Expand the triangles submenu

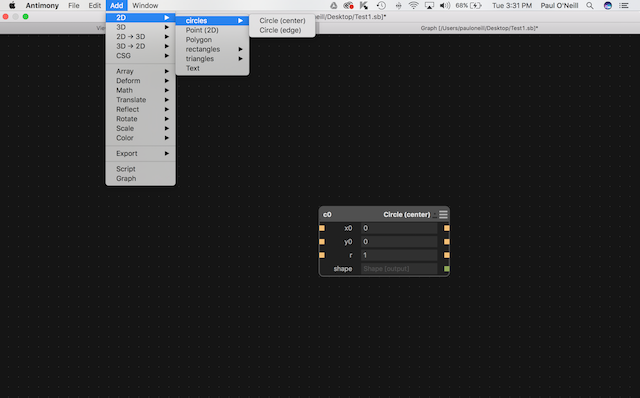[212, 59]
